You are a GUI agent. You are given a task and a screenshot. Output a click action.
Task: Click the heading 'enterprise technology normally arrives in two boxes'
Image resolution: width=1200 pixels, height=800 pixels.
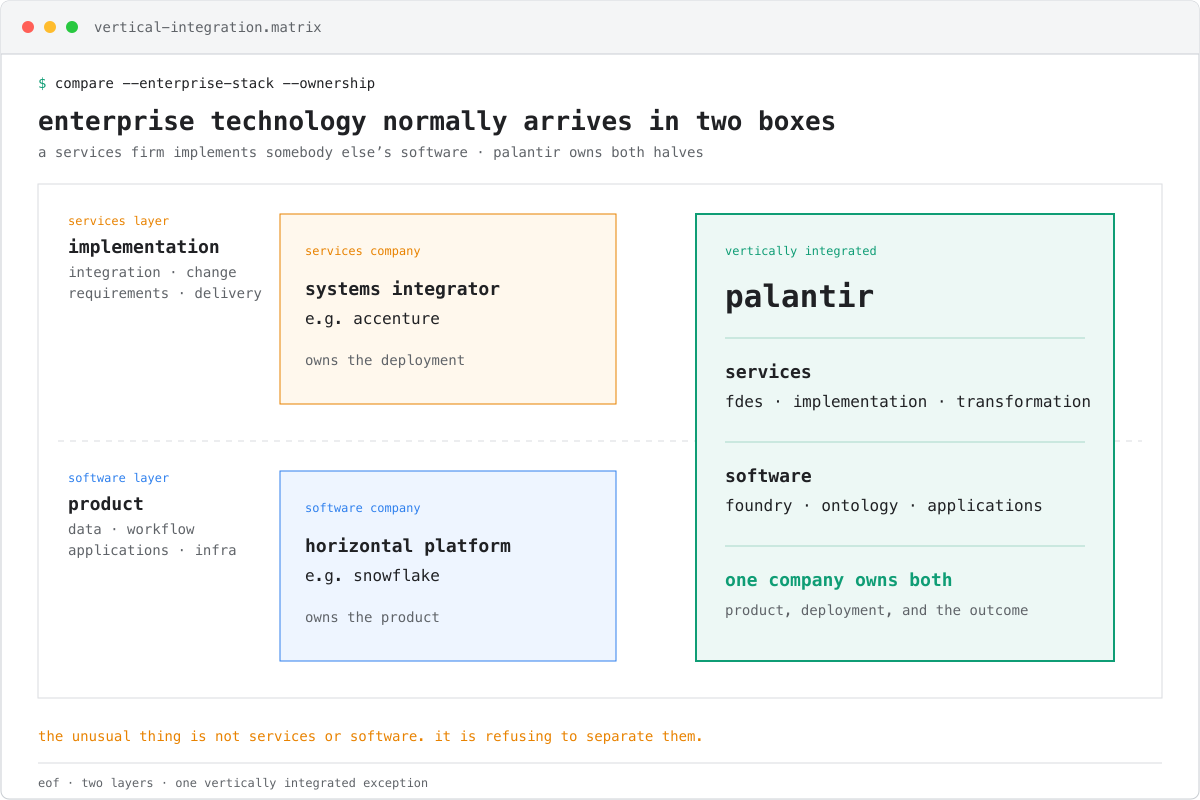[x=437, y=121]
